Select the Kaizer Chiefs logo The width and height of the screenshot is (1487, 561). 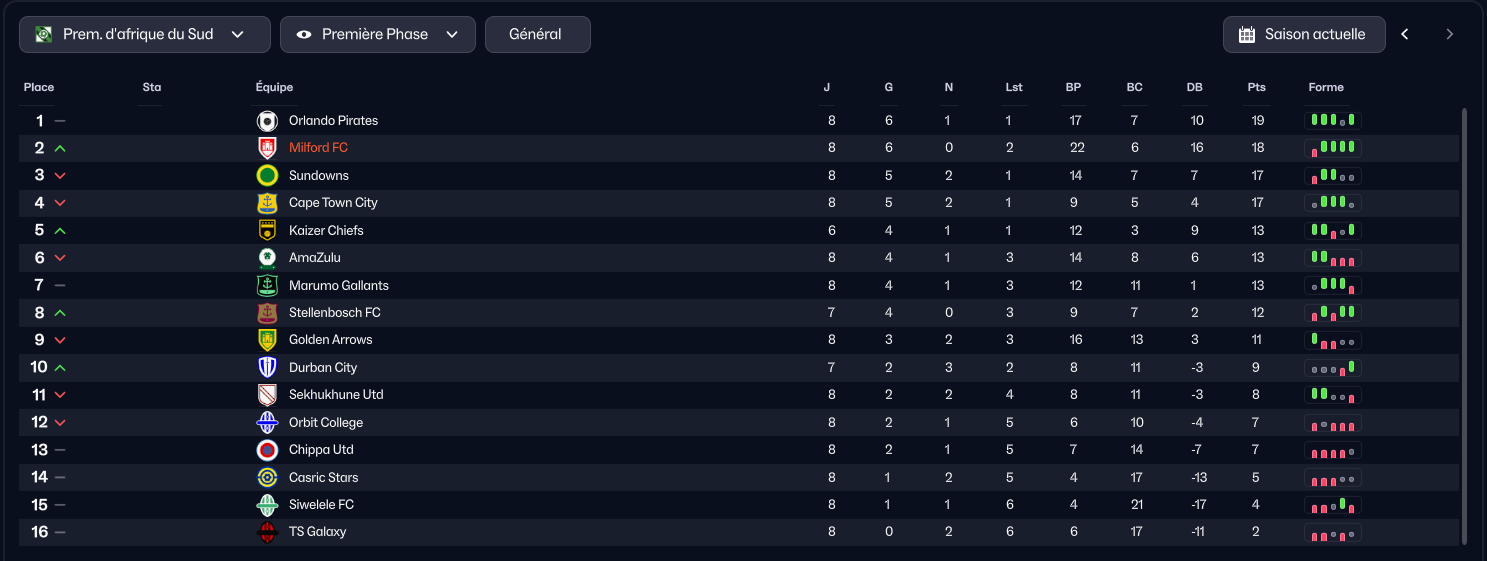(x=267, y=231)
